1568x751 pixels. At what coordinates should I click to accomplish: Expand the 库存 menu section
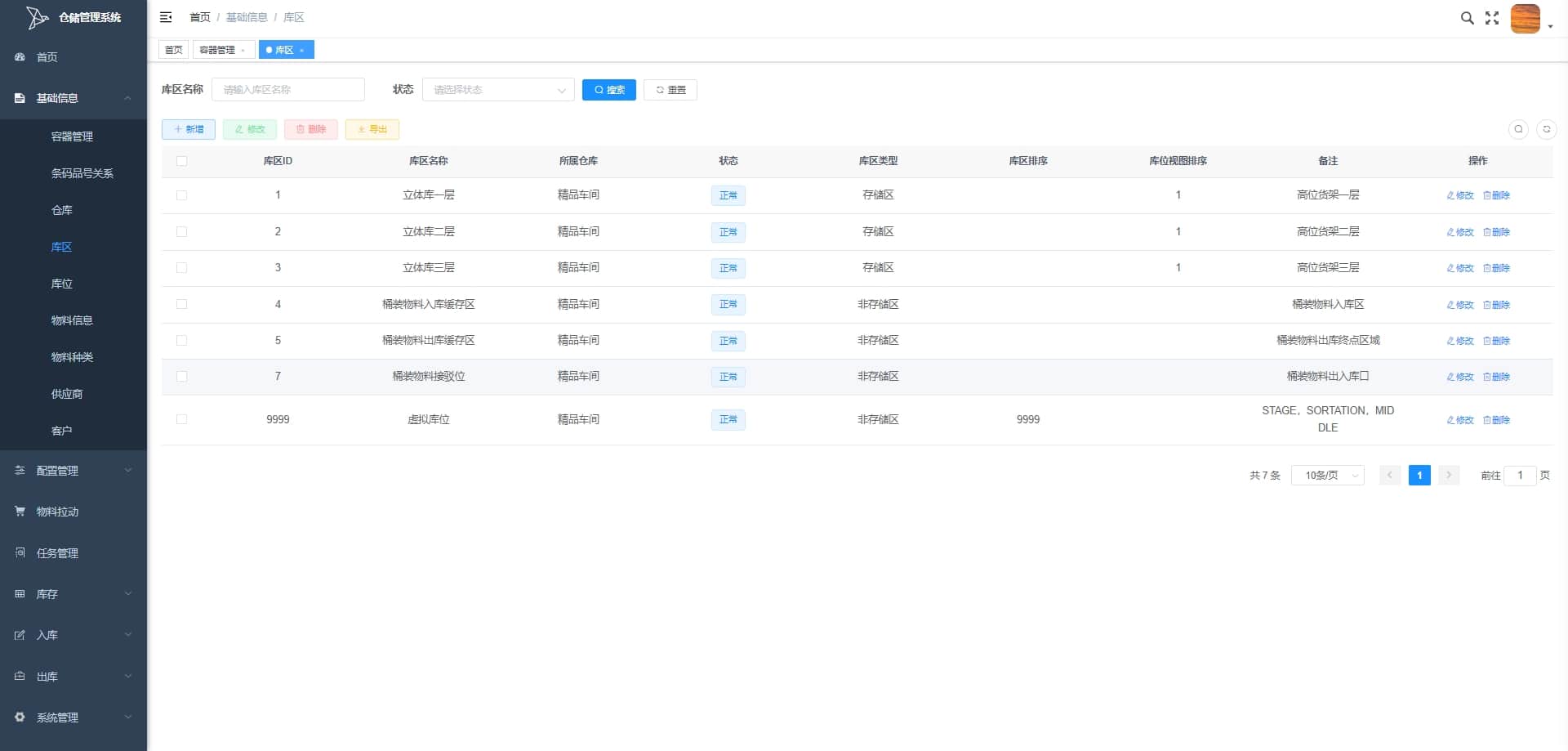127,594
